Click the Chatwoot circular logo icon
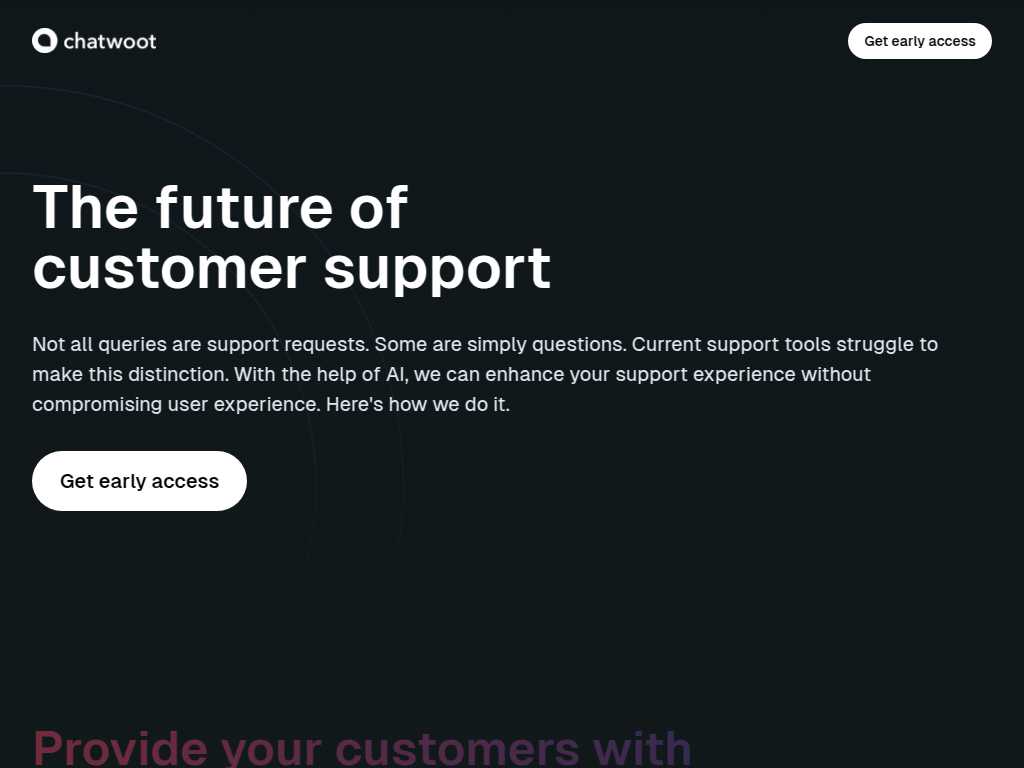 click(44, 40)
